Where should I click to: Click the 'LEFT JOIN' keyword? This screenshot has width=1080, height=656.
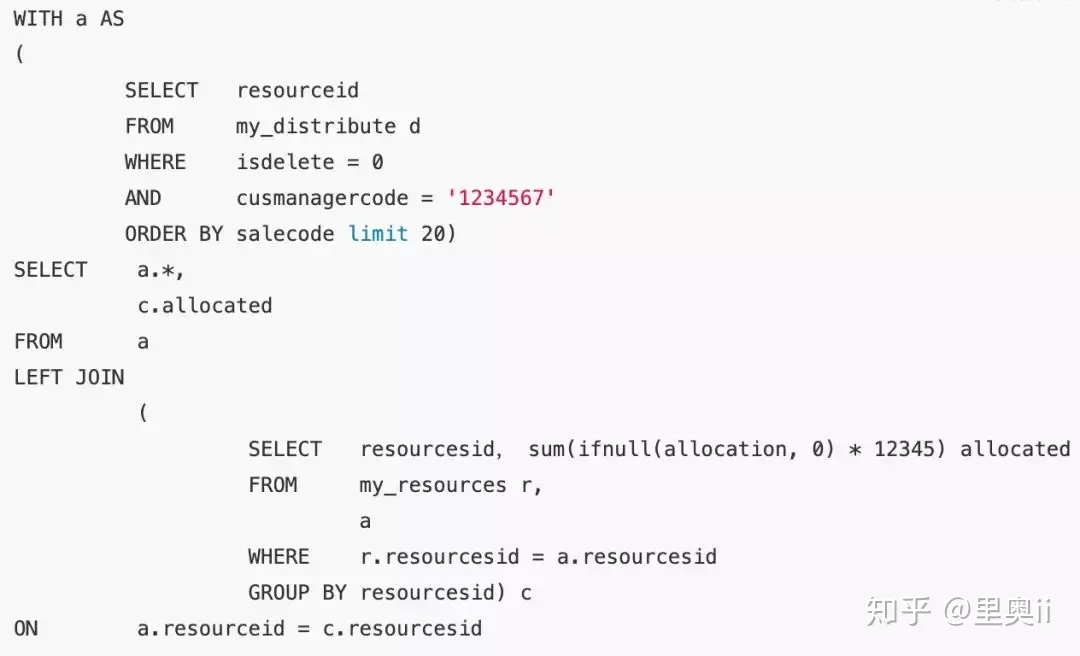click(x=69, y=377)
